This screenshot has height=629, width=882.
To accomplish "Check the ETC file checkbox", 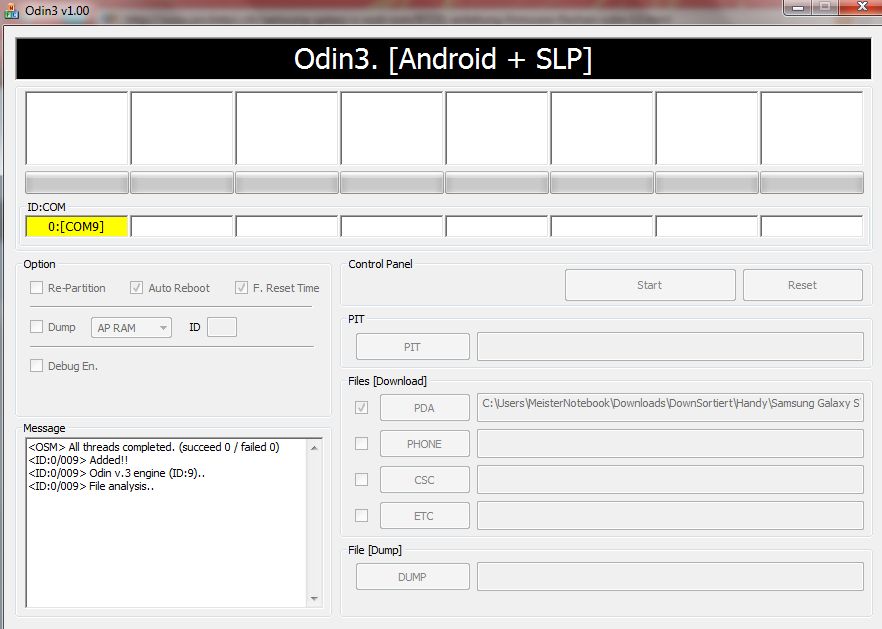I will (x=362, y=515).
